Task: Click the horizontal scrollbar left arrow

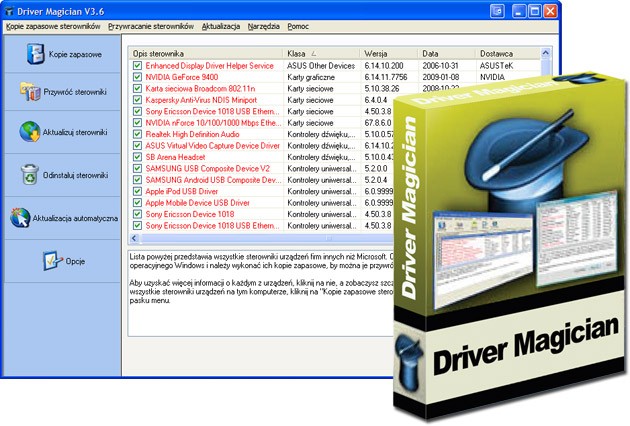Action: tap(134, 238)
